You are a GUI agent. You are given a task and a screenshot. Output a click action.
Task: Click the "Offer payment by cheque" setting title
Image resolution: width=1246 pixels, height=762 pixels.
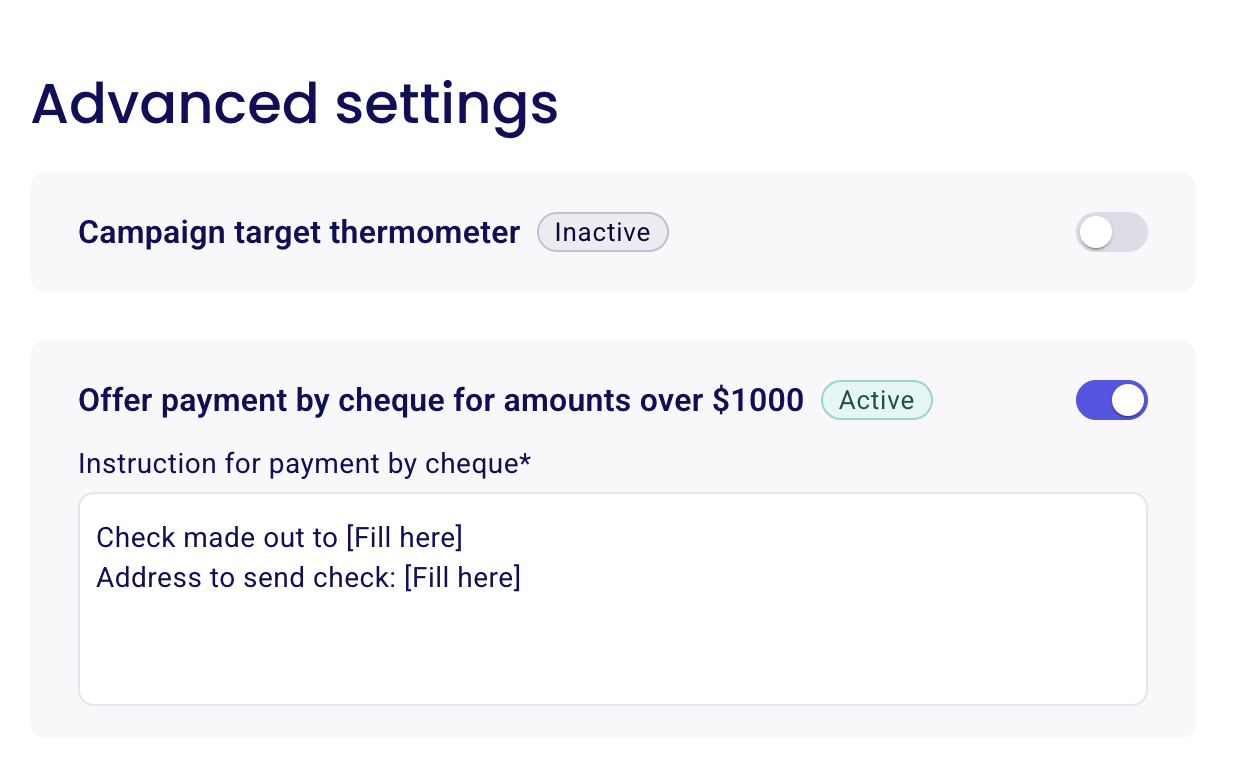[x=440, y=400]
